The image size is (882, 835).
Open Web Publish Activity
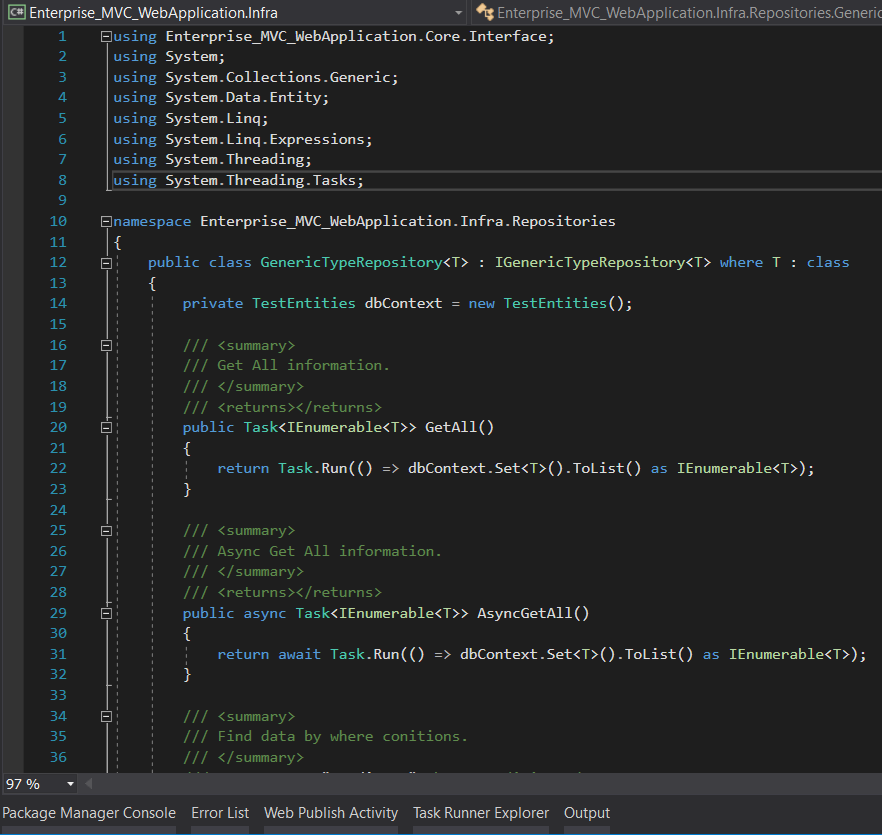331,813
